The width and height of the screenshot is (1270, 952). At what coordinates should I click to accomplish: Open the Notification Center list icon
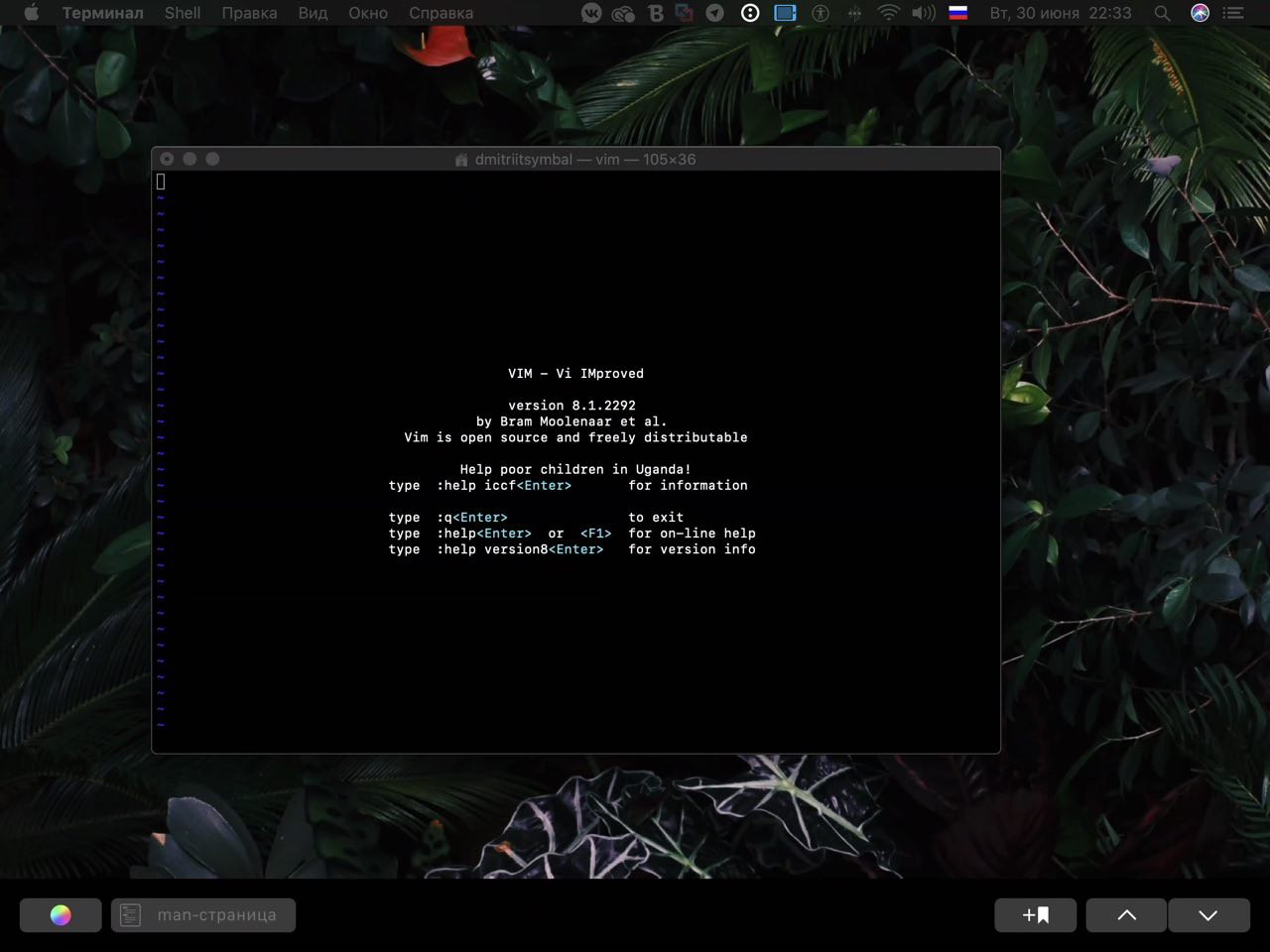pos(1233,13)
